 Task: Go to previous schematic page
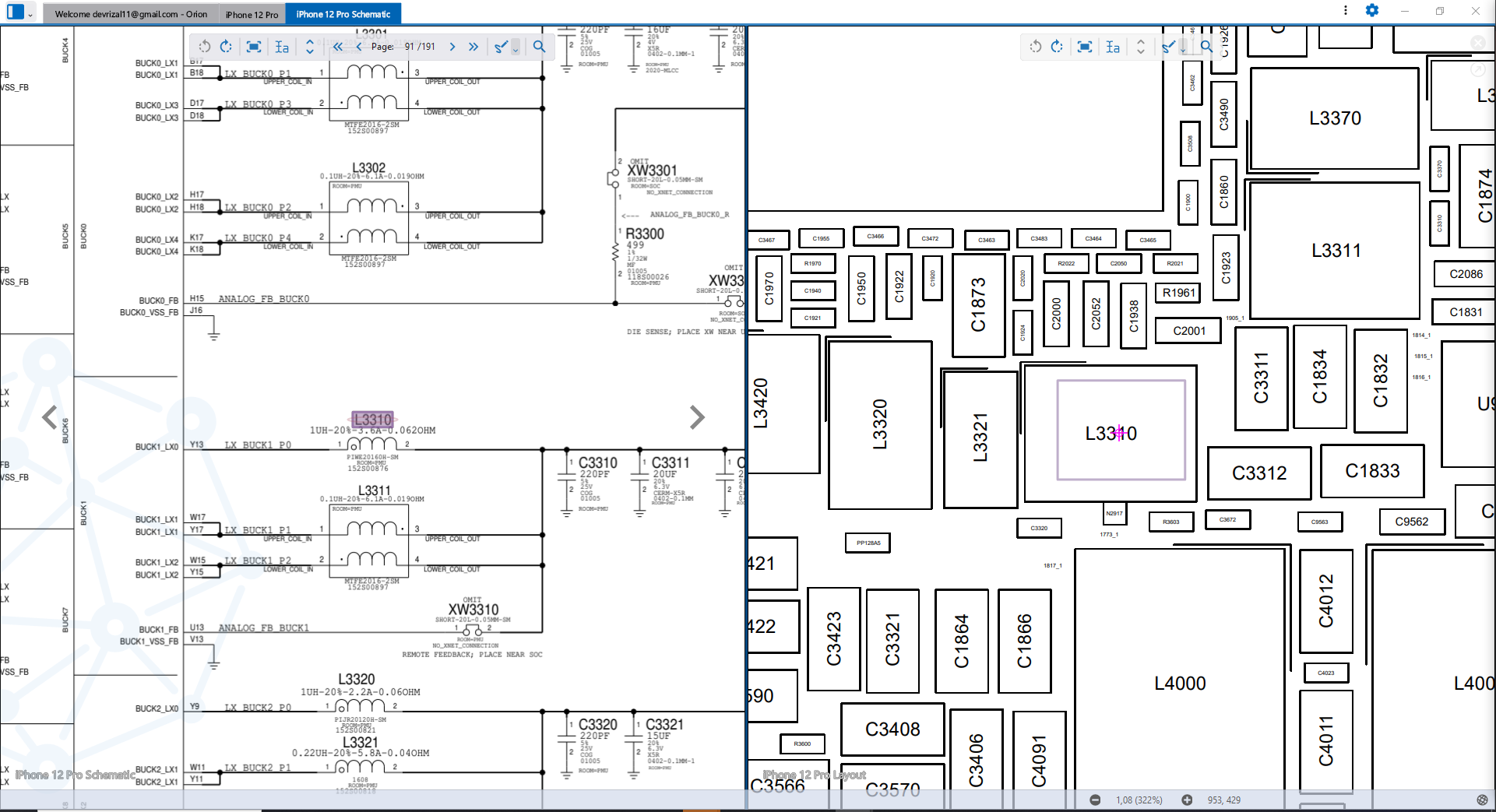pos(359,47)
